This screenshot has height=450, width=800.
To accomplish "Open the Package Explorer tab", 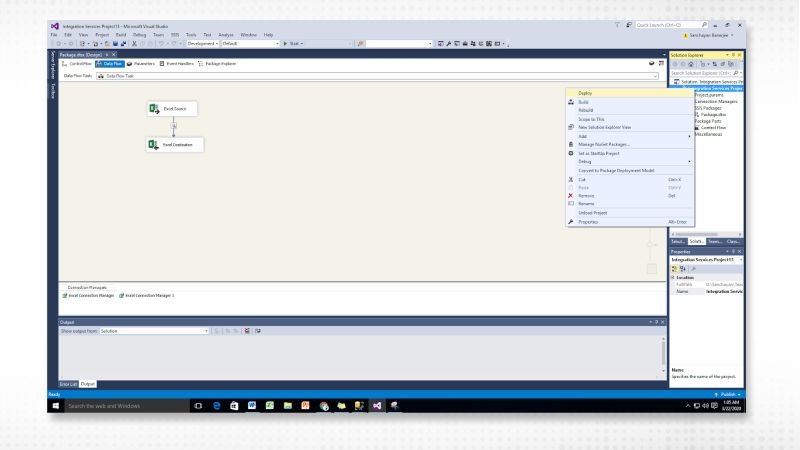I will (x=217, y=64).
